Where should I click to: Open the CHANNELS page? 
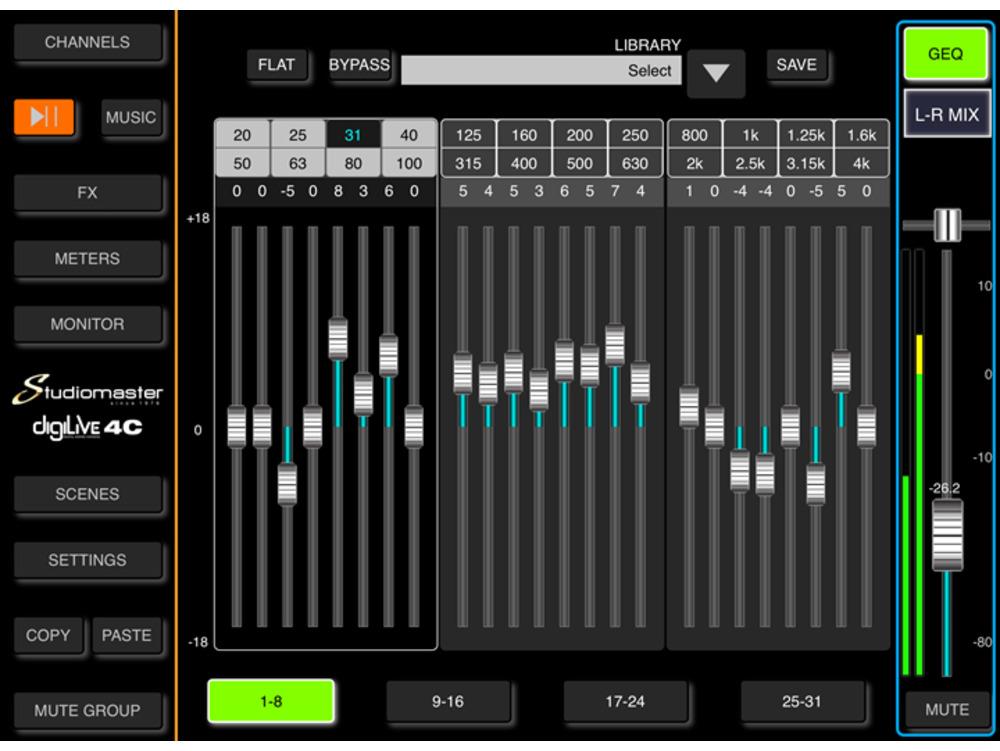(87, 43)
